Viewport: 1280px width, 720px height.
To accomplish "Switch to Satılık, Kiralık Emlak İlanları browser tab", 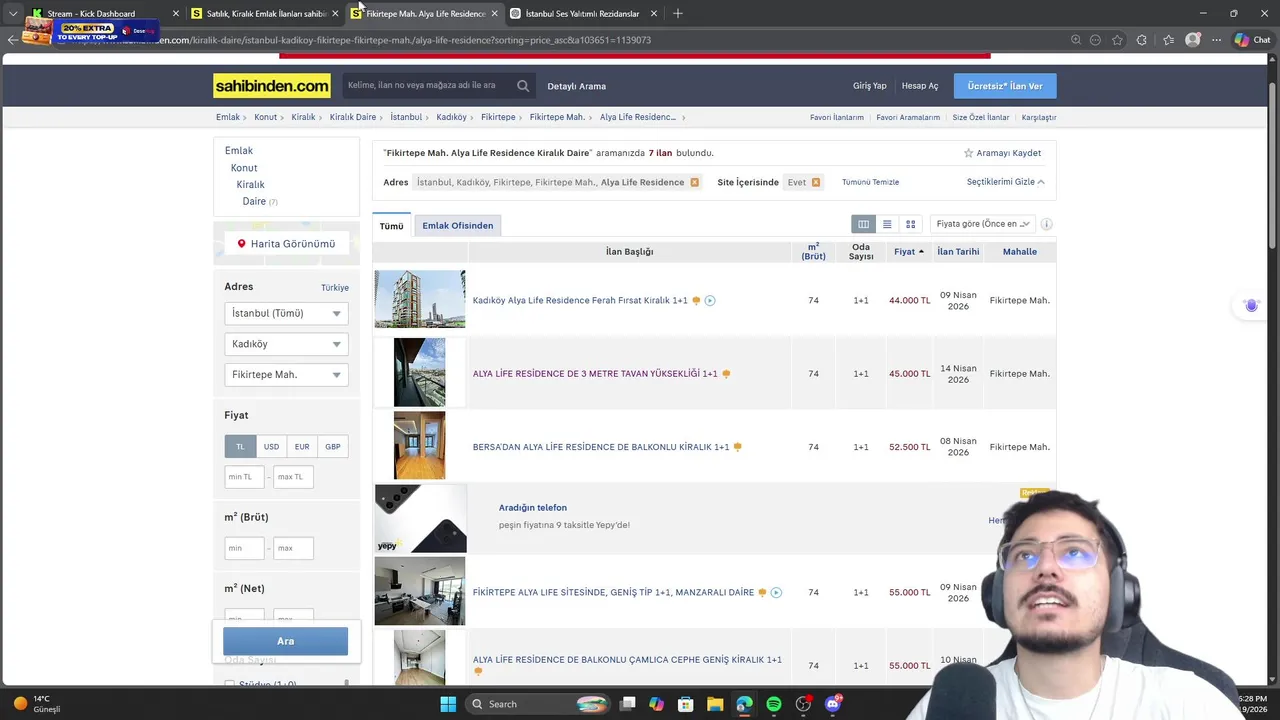I will [265, 13].
